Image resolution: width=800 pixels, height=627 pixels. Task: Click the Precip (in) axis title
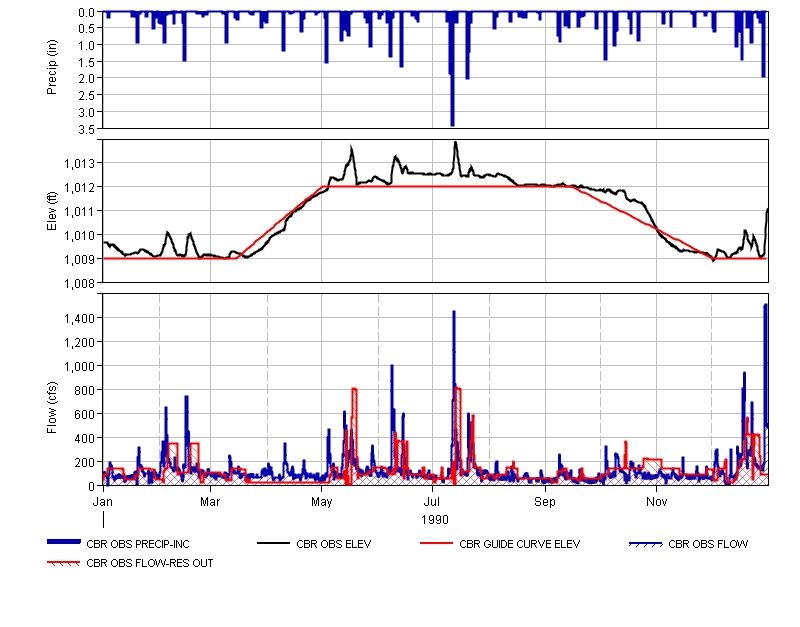tap(52, 67)
